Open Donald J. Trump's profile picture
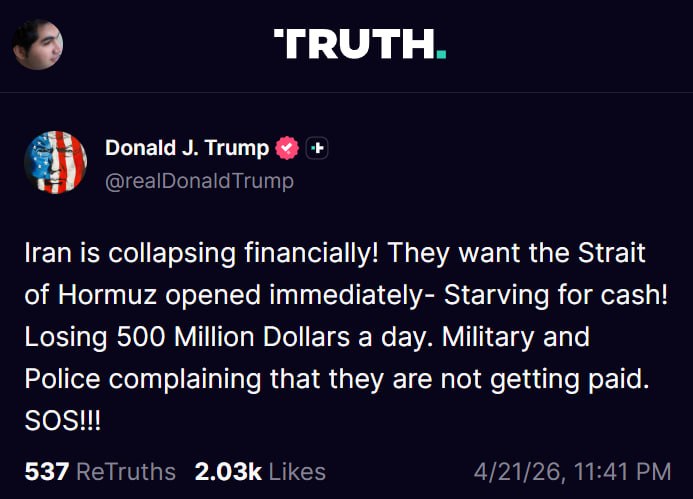 [55, 162]
